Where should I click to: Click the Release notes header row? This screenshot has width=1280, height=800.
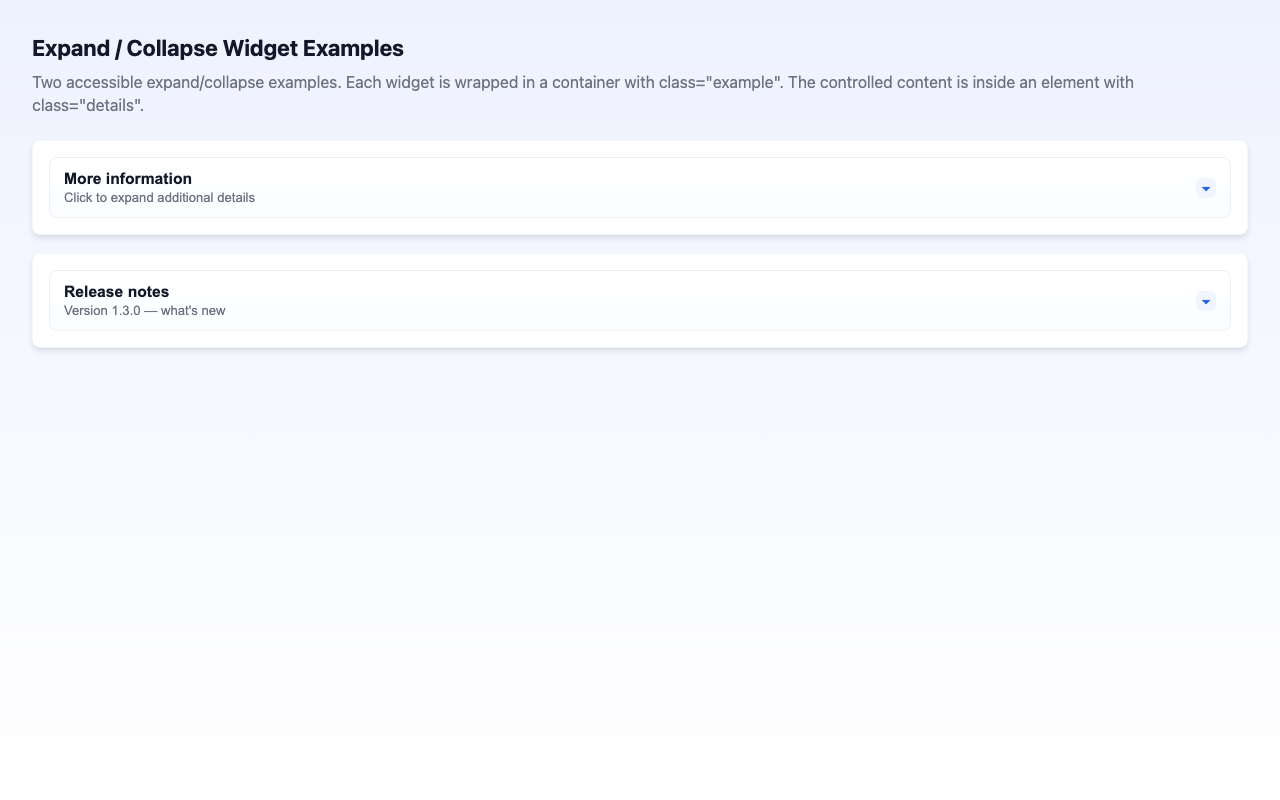[x=640, y=300]
